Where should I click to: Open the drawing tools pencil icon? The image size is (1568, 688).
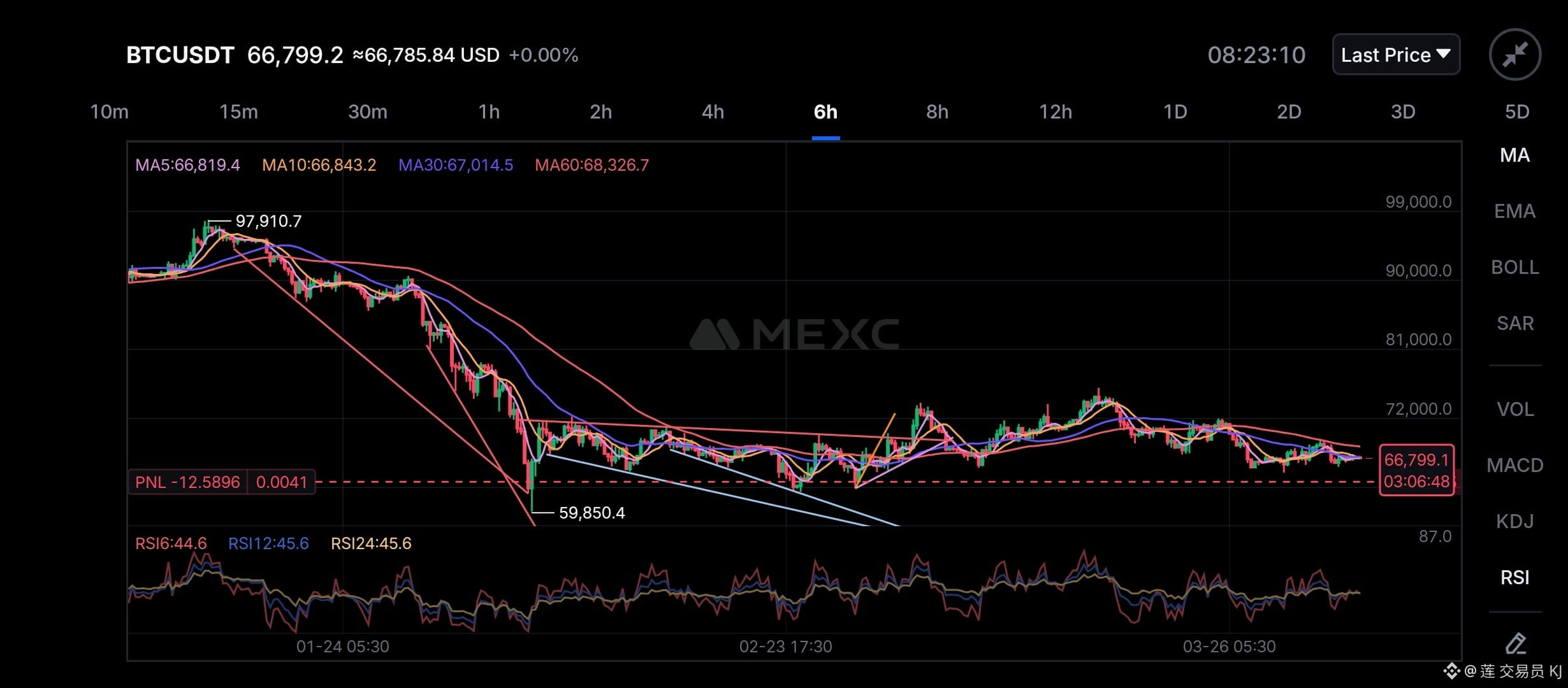click(x=1515, y=643)
